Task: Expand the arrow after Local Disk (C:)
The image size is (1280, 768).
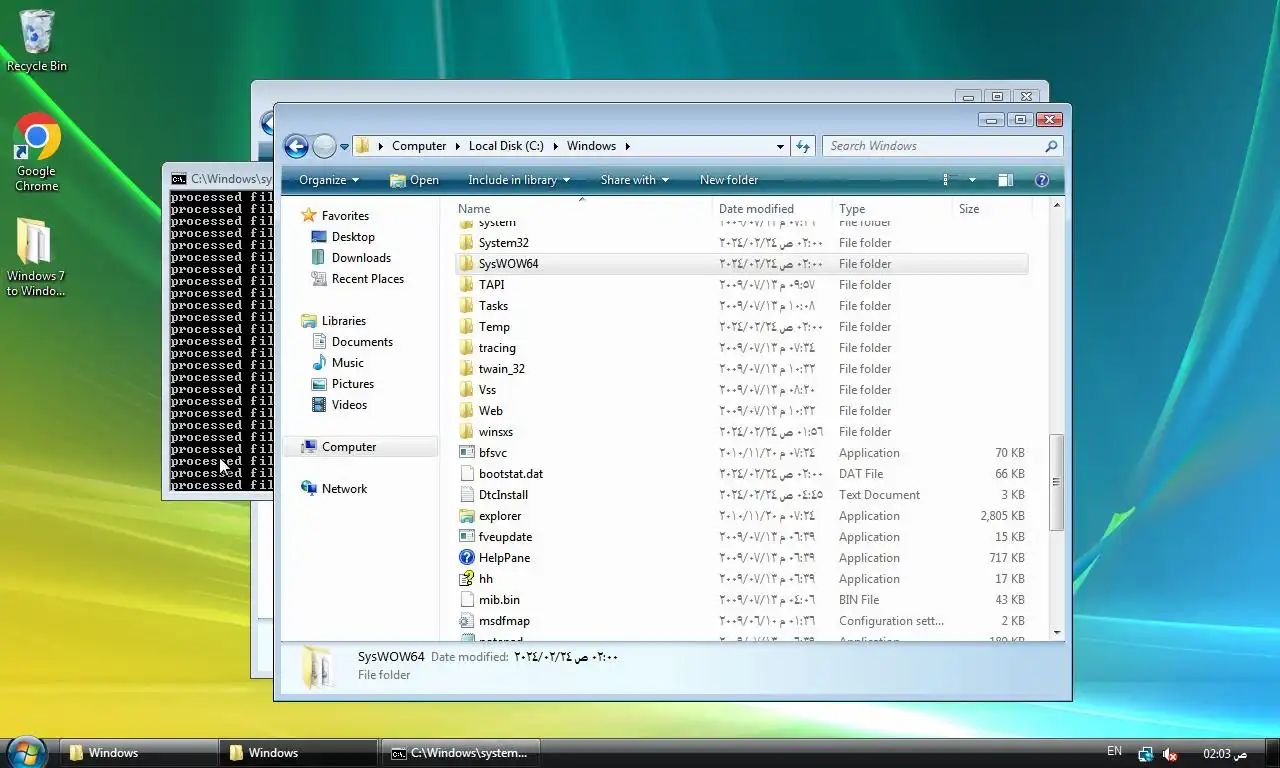Action: [x=554, y=146]
